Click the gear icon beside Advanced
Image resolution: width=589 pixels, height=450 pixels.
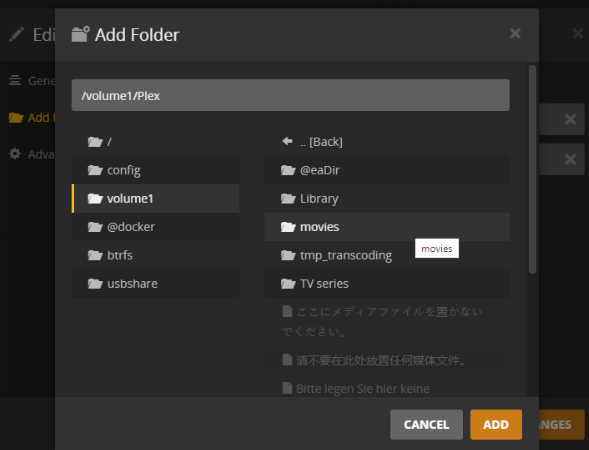coord(15,154)
